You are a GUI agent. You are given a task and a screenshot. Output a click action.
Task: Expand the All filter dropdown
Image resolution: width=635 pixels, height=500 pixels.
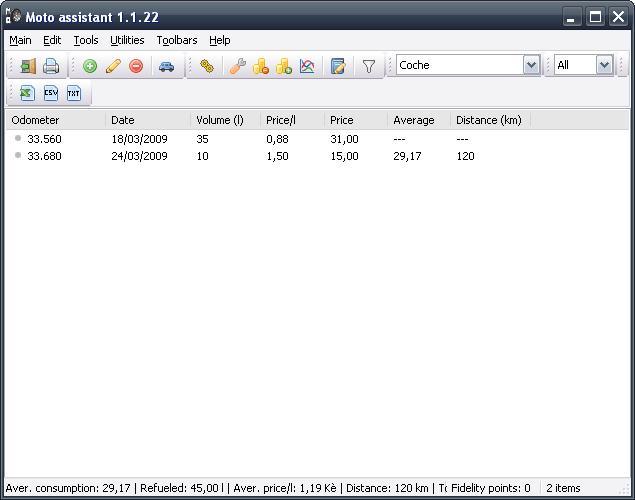click(x=604, y=65)
